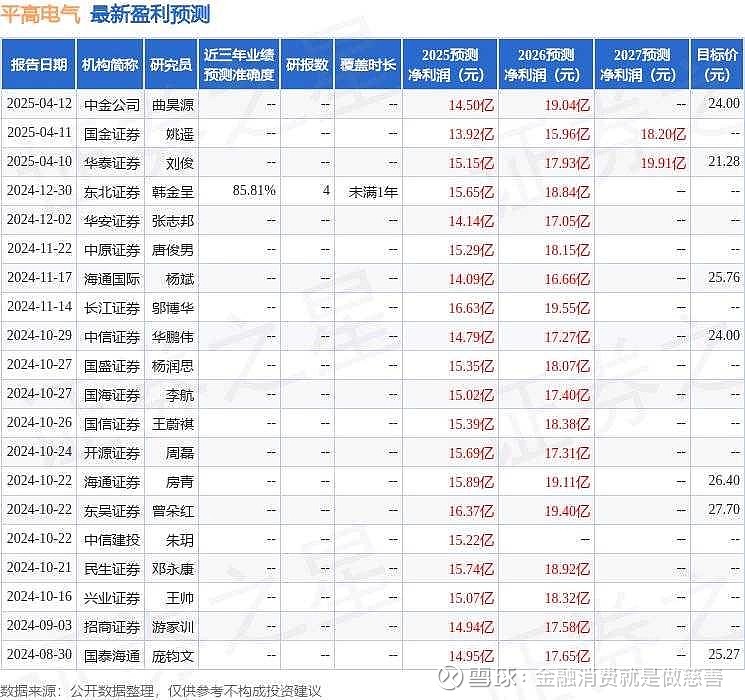Click the 覆盖时长 column header
This screenshot has height=700, width=745.
[368, 65]
